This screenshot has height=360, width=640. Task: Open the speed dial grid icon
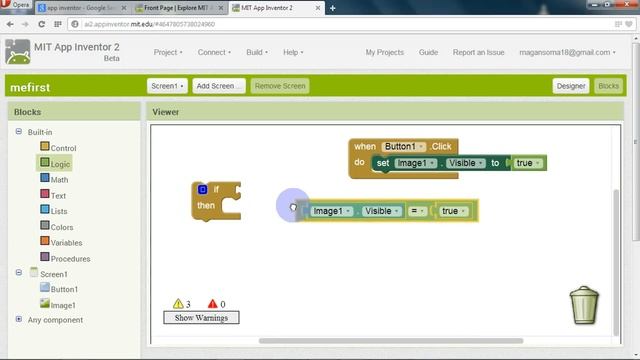tap(58, 24)
